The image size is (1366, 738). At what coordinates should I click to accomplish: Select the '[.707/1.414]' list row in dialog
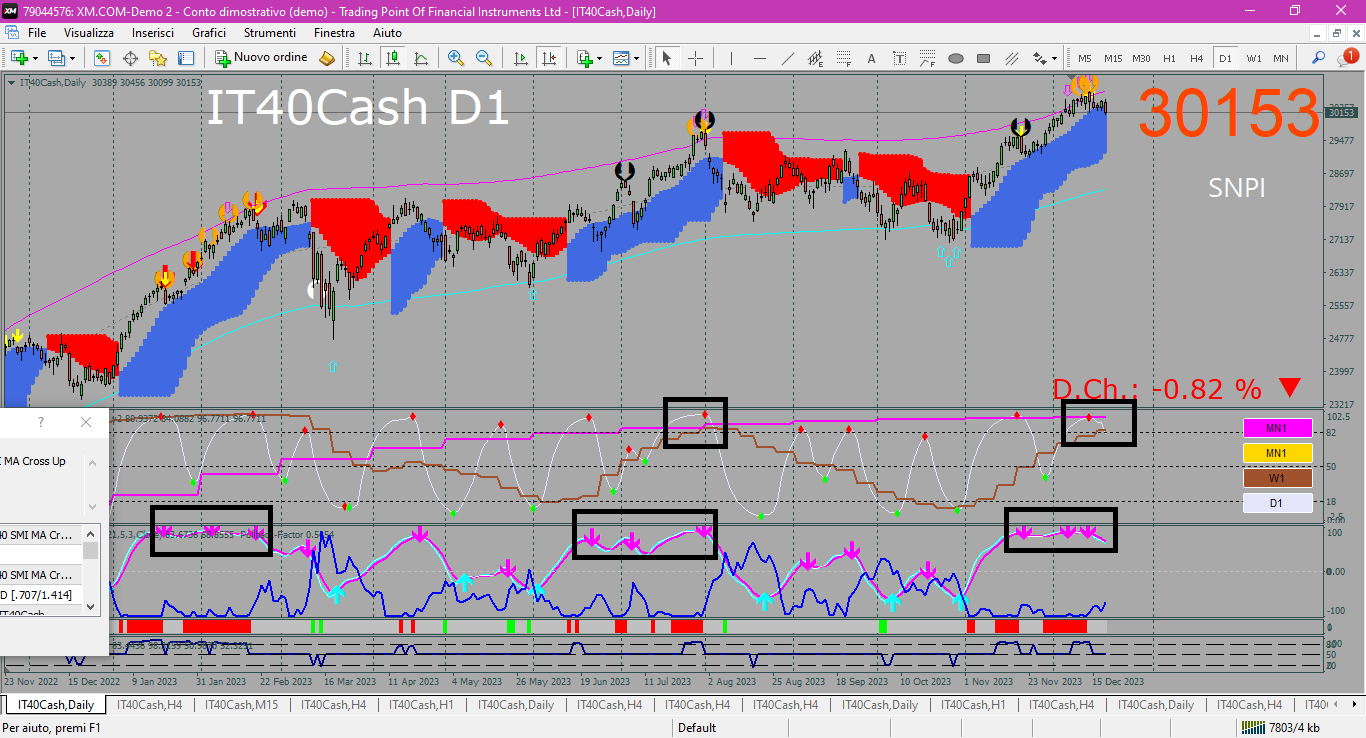coord(41,595)
